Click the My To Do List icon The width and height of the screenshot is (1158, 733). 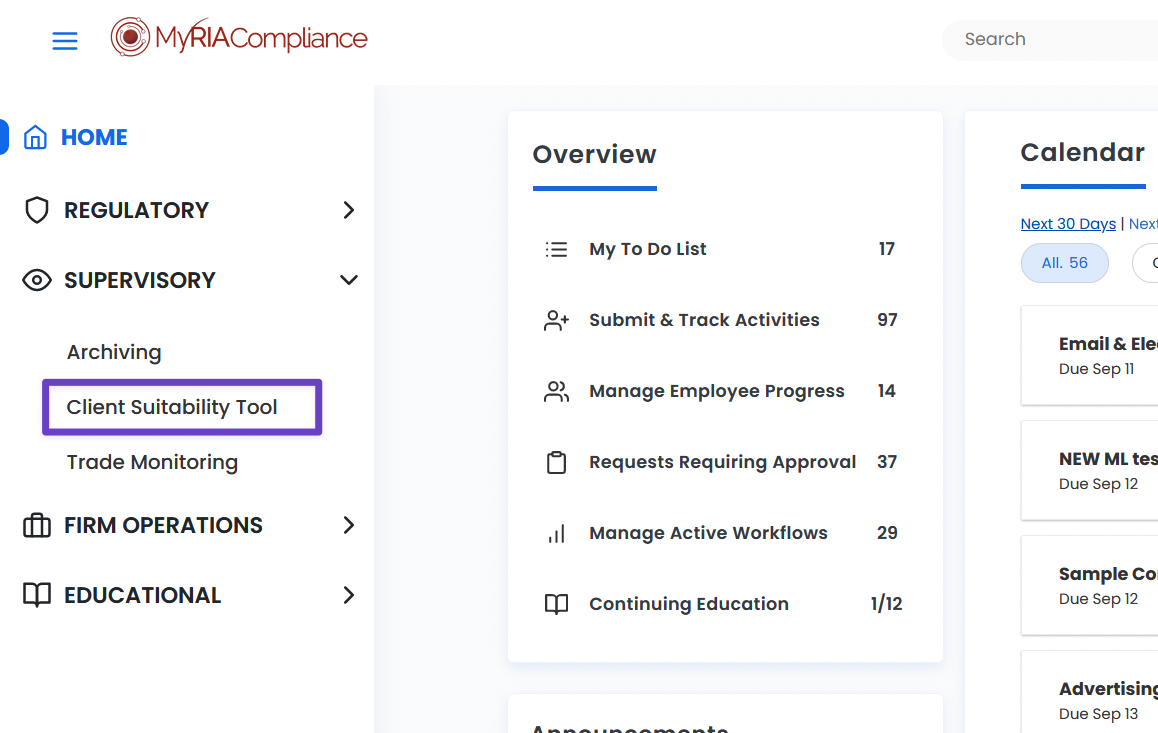(556, 249)
